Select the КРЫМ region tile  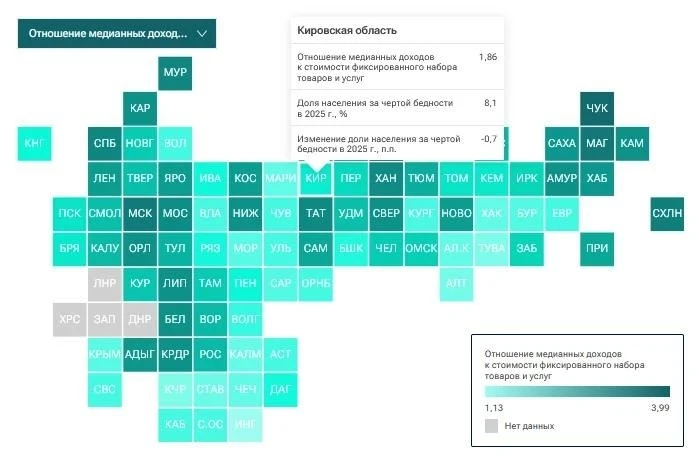click(x=105, y=354)
